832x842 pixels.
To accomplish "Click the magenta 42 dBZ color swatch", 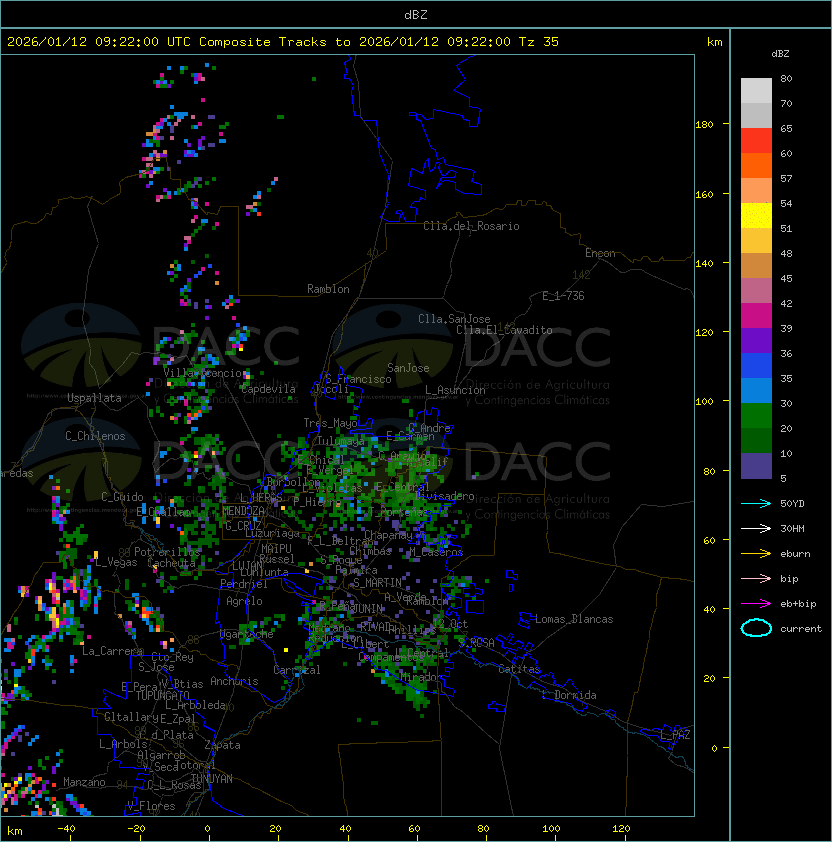I will tap(756, 316).
